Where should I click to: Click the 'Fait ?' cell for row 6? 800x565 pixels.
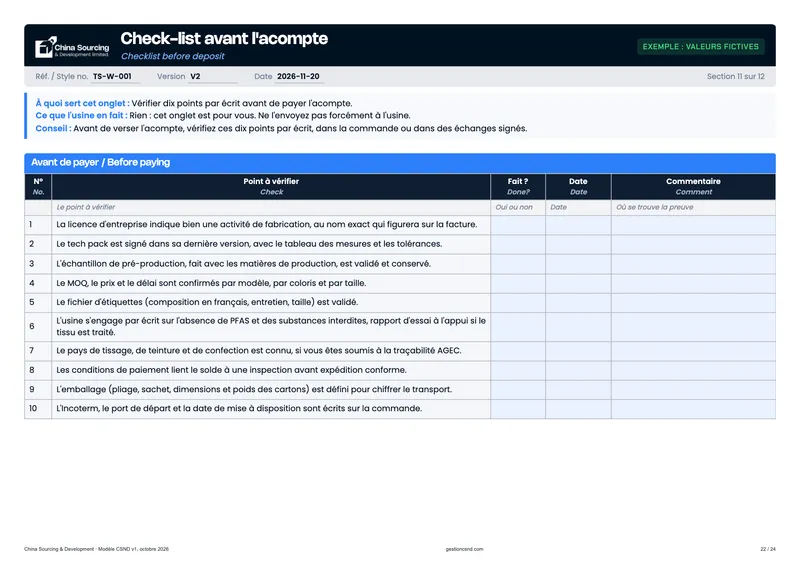click(518, 327)
